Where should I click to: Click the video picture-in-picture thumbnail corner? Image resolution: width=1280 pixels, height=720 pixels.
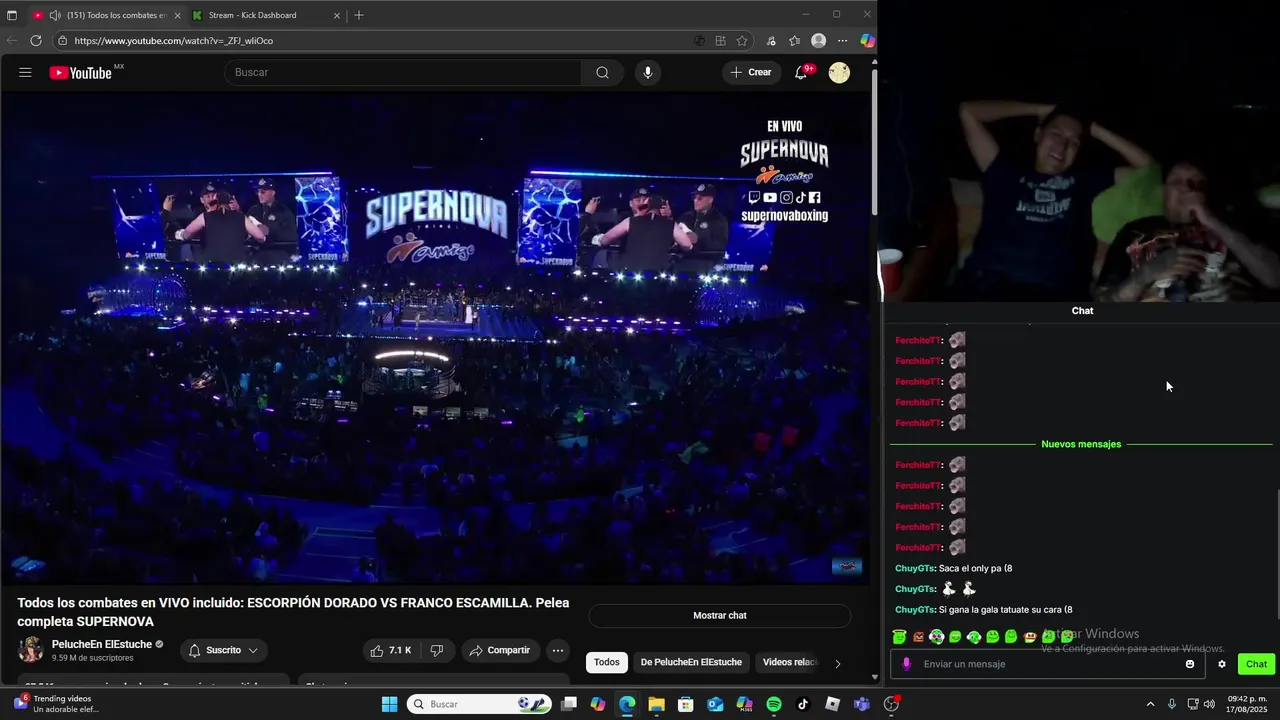coord(847,566)
